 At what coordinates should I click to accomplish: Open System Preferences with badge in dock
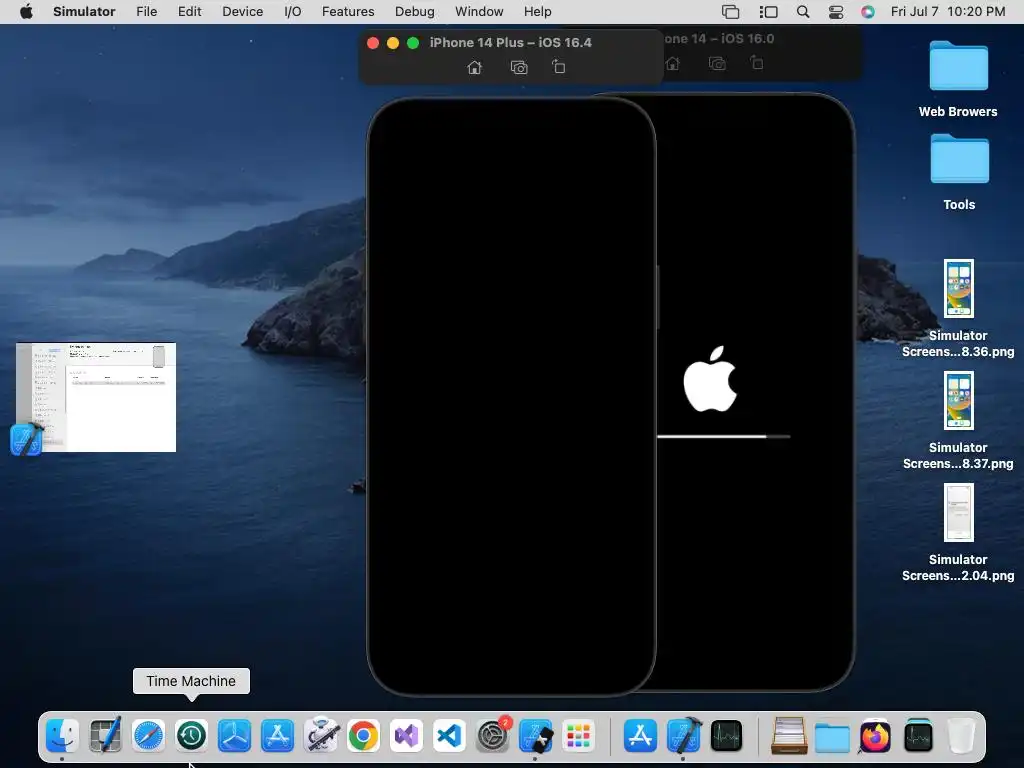pos(492,736)
